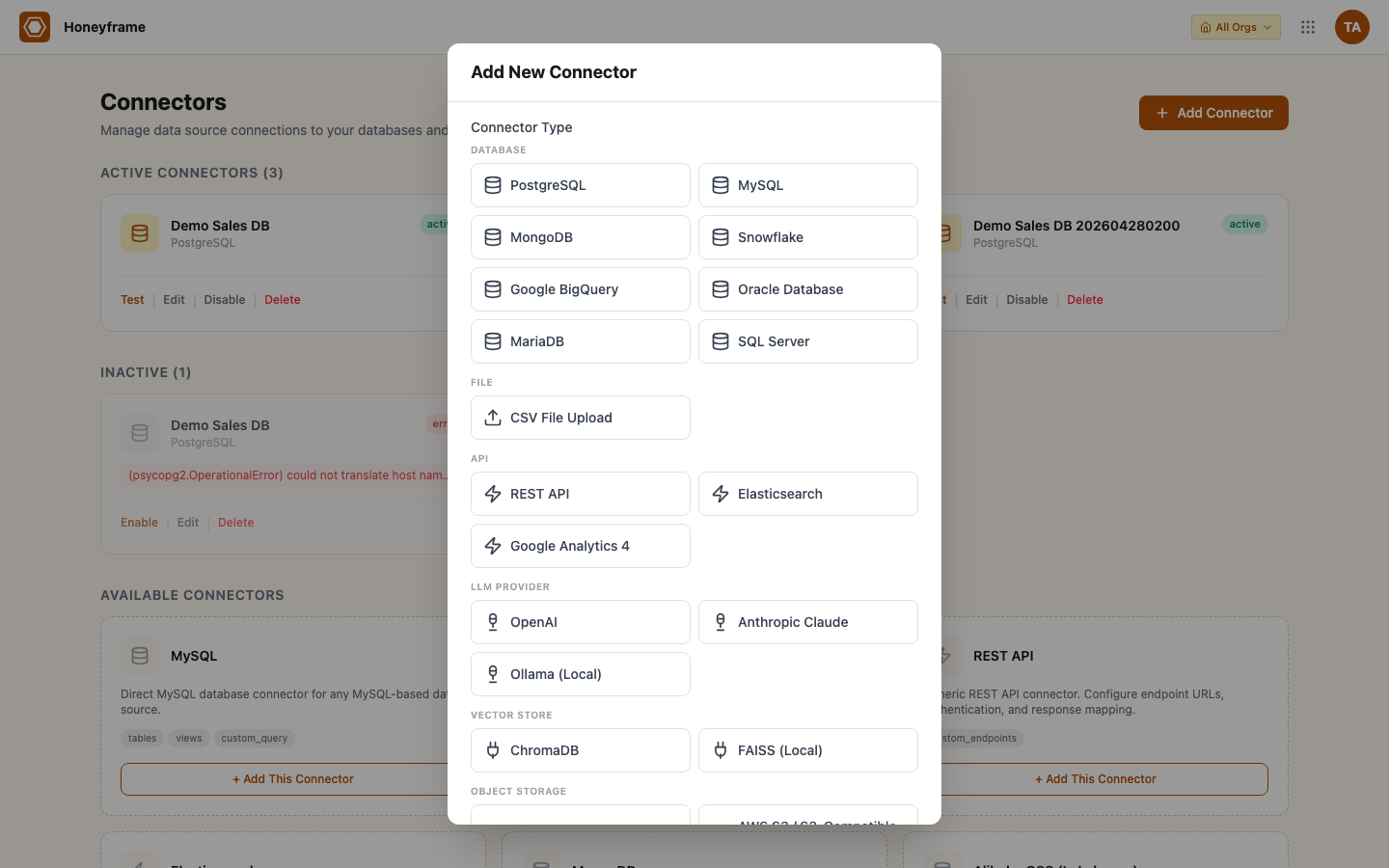Disable the first active Demo Sales DB

pyautogui.click(x=225, y=300)
